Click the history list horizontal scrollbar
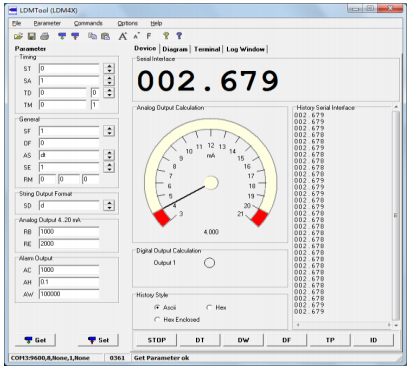411x368 pixels. [343, 324]
